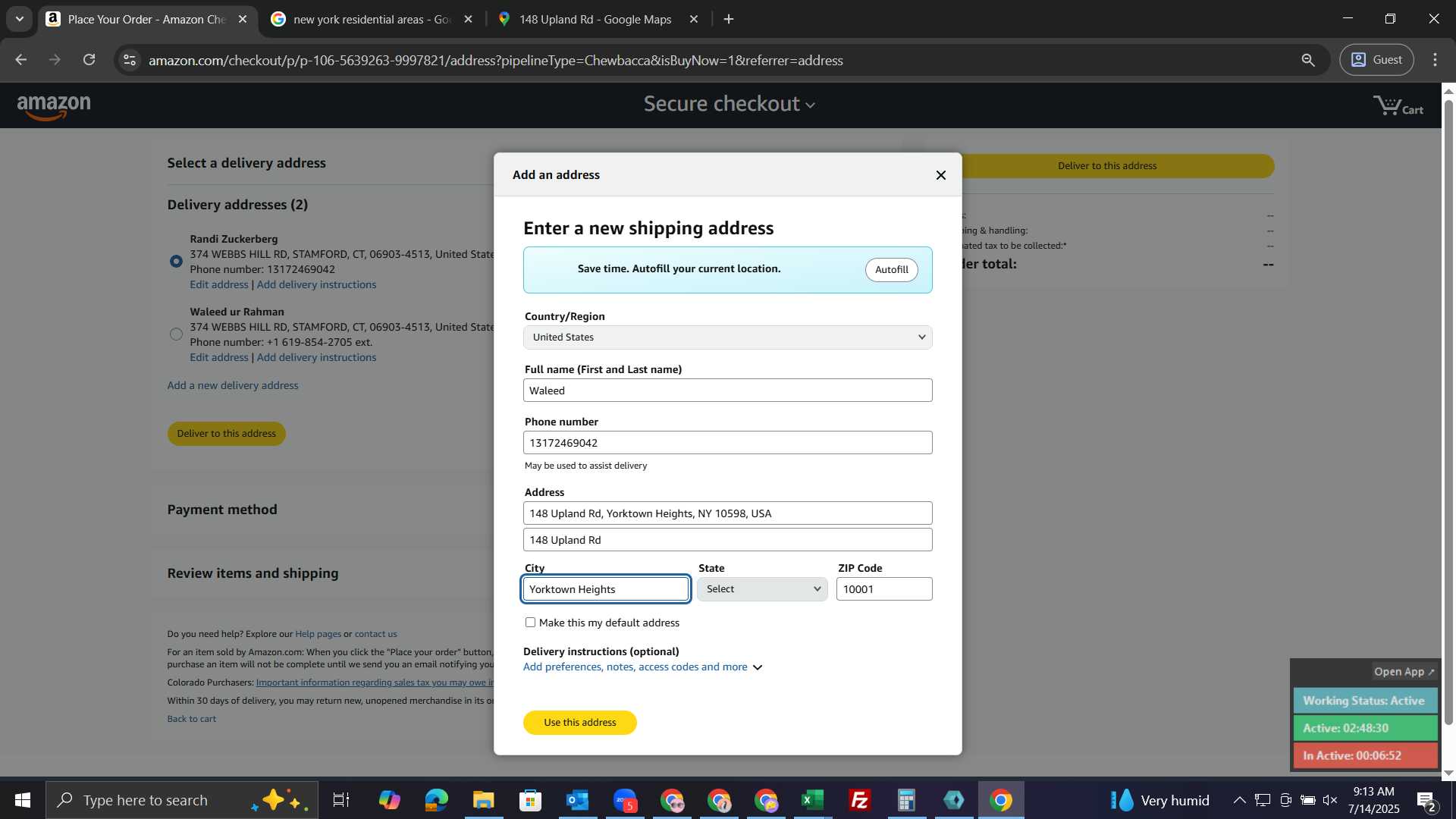Open the contact us link
This screenshot has width=1456, height=819.
click(x=375, y=634)
